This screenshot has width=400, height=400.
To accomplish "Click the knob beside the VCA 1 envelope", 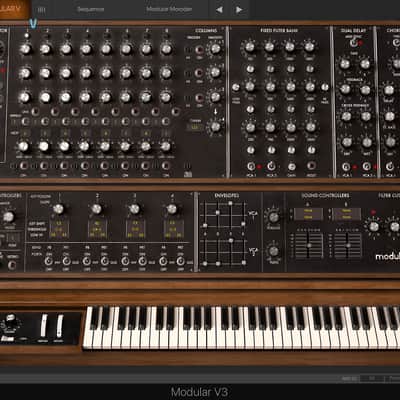I will (273, 217).
